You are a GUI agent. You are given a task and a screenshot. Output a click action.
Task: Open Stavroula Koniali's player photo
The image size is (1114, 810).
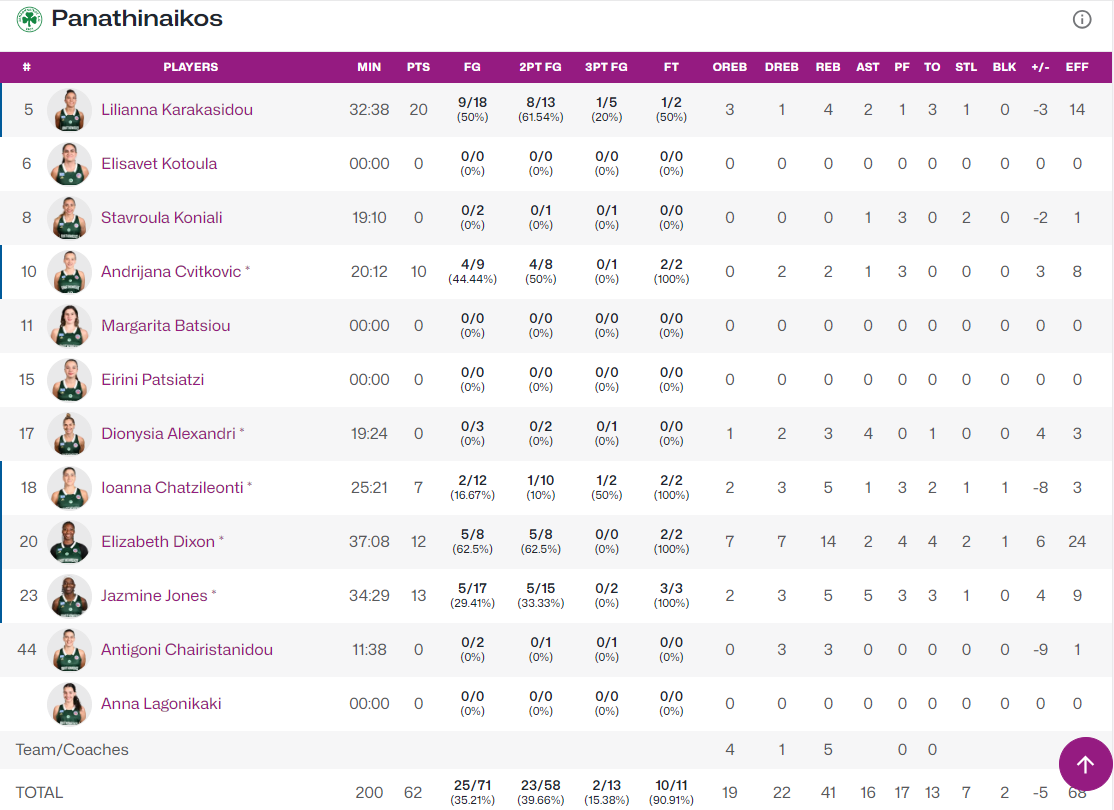(69, 217)
